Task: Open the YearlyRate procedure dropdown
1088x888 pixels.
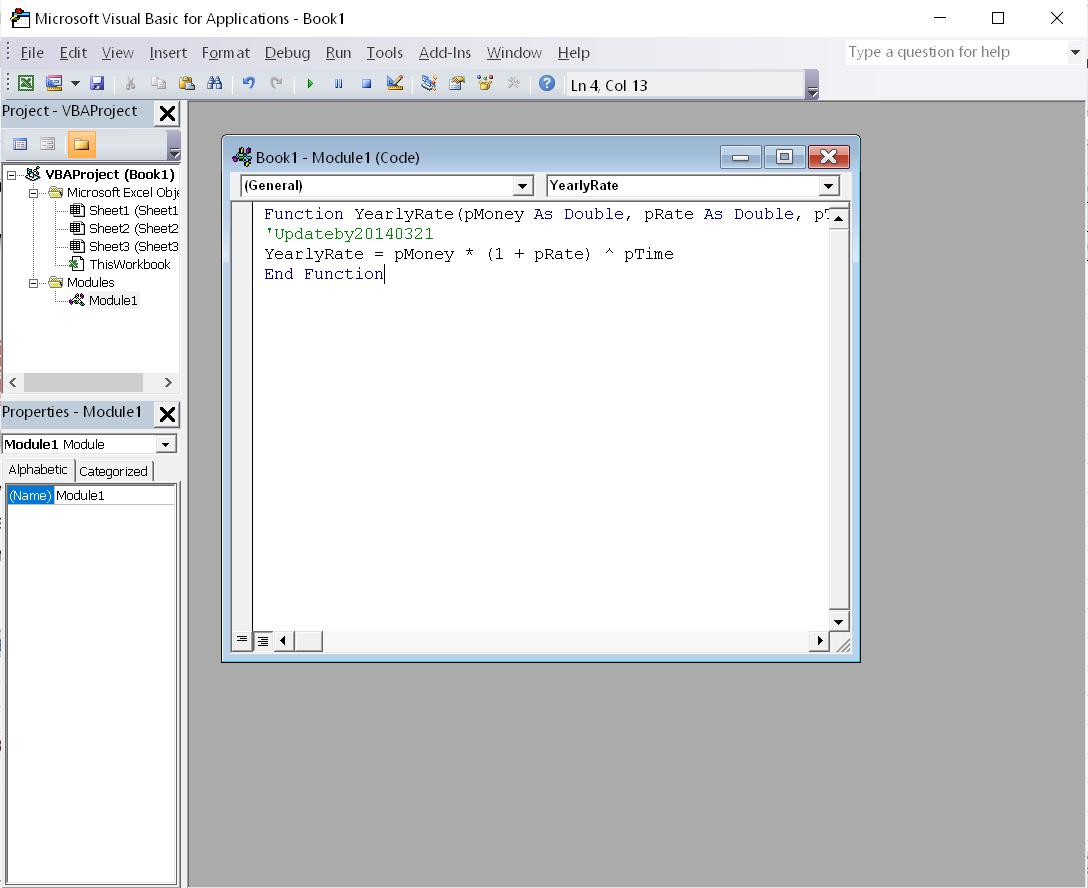Action: (828, 186)
